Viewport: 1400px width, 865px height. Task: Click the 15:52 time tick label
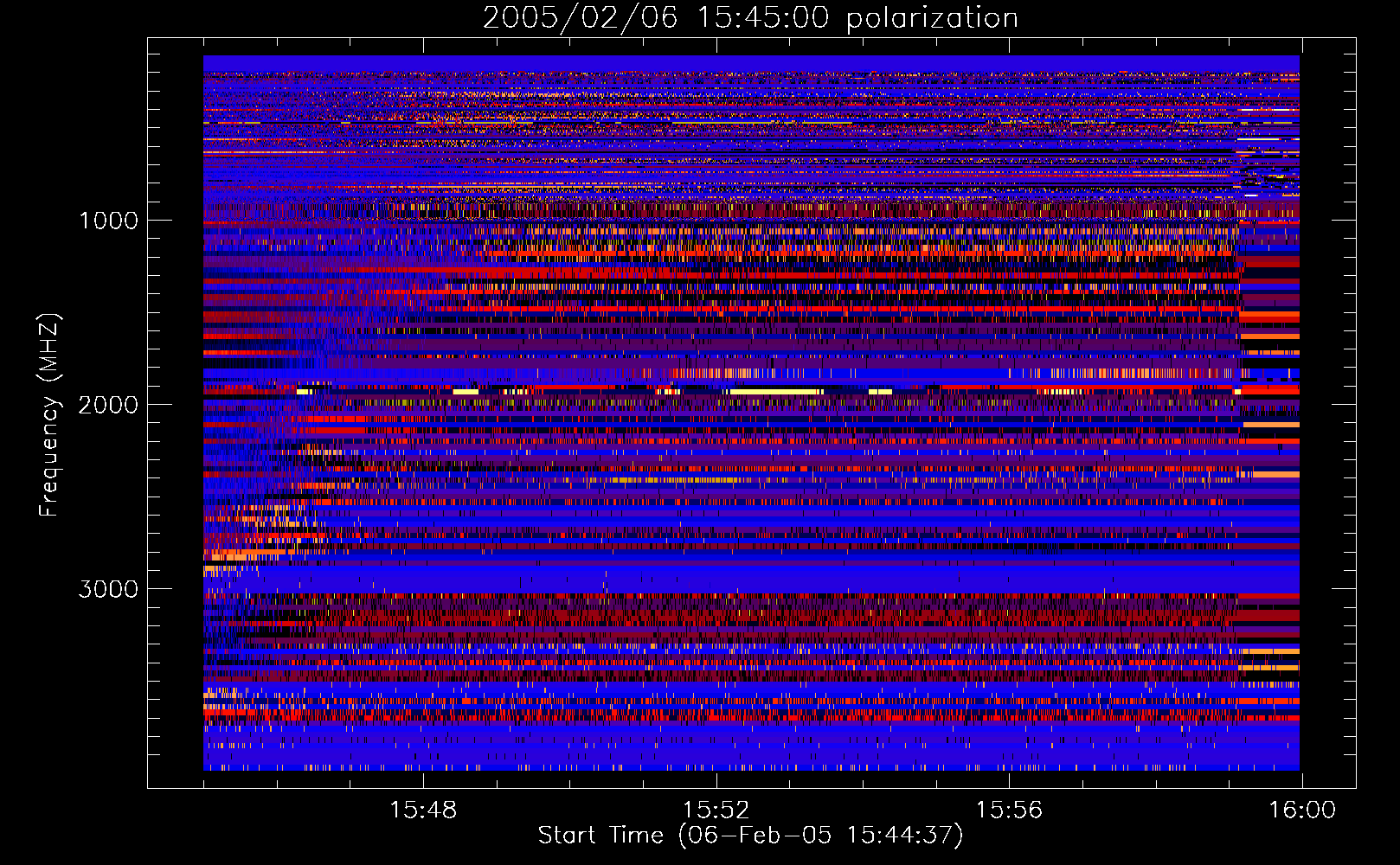(716, 811)
